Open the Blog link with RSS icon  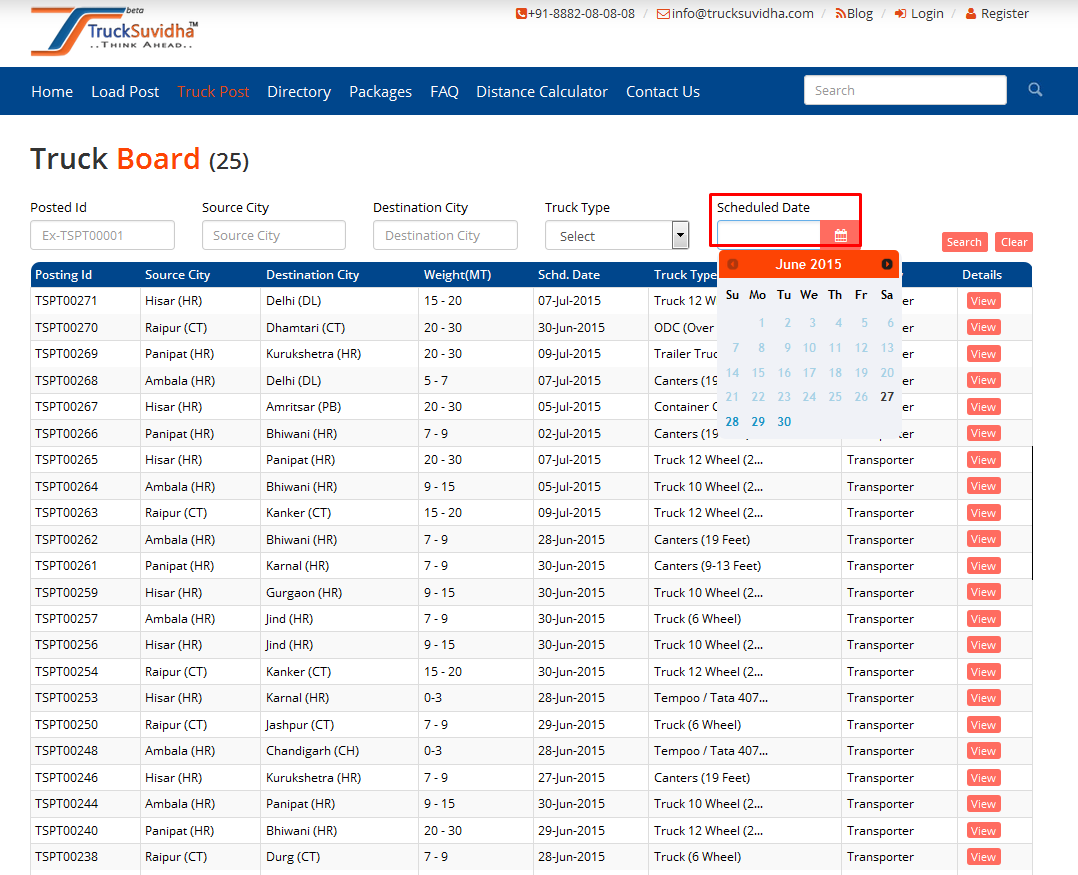pos(853,13)
